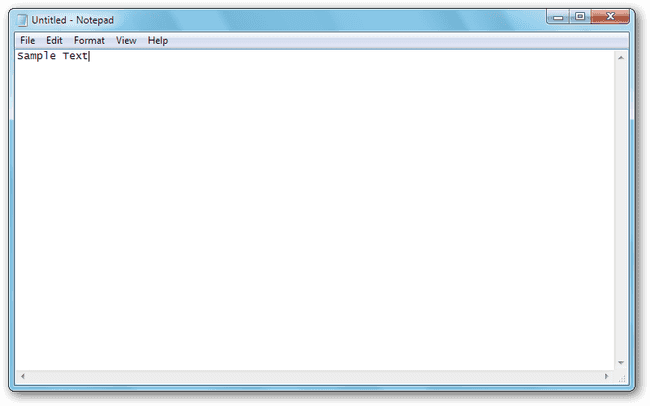Click the 'Untitled - Notepad' title text
The height and width of the screenshot is (406, 650).
[73, 20]
